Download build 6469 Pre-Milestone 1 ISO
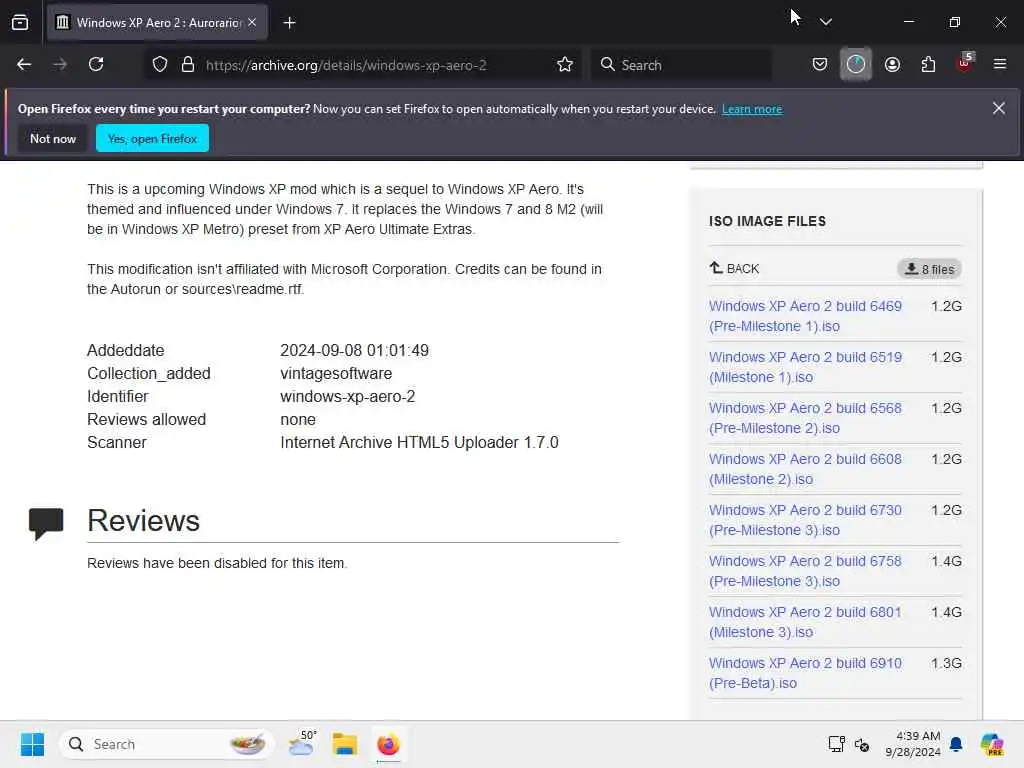 [805, 316]
